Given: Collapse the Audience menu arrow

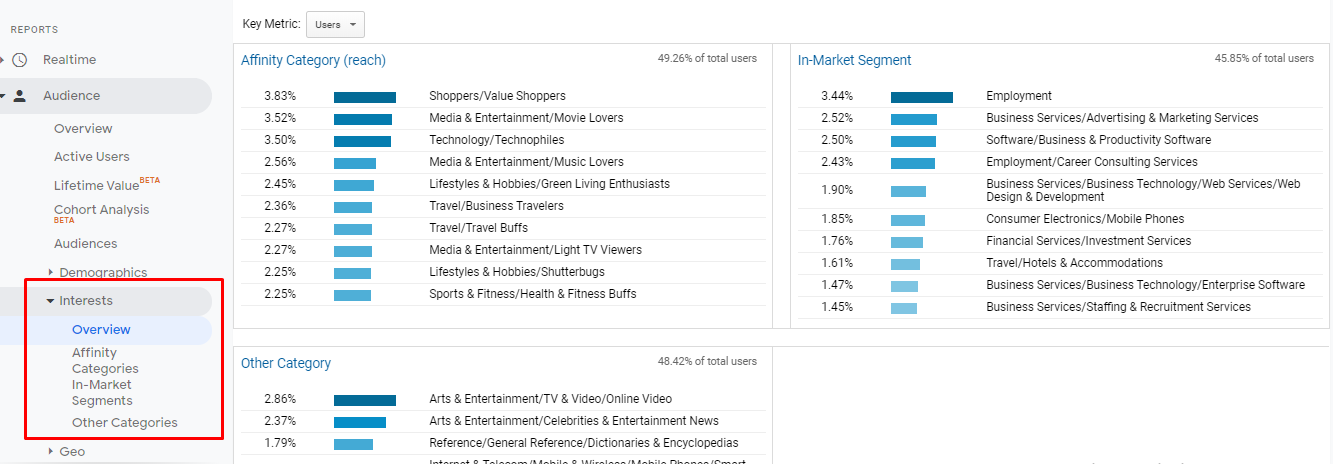Looking at the screenshot, I should 4,96.
